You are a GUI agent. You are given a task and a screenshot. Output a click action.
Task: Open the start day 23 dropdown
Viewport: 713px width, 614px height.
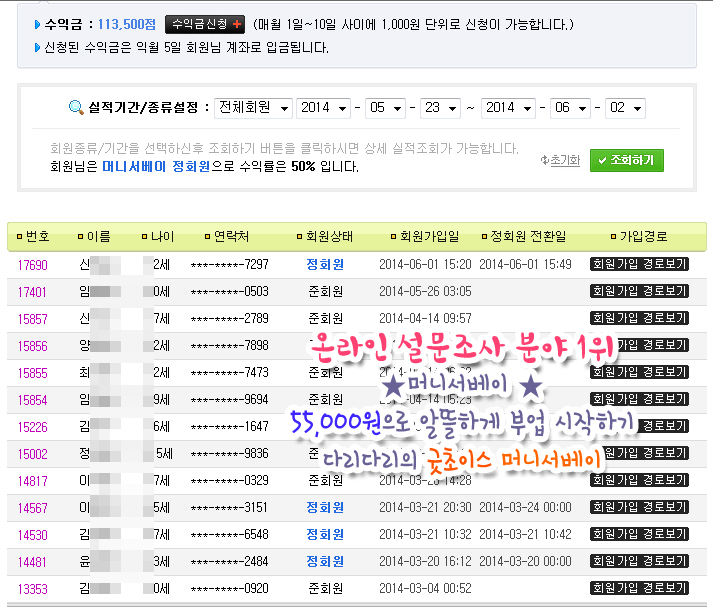[x=440, y=108]
